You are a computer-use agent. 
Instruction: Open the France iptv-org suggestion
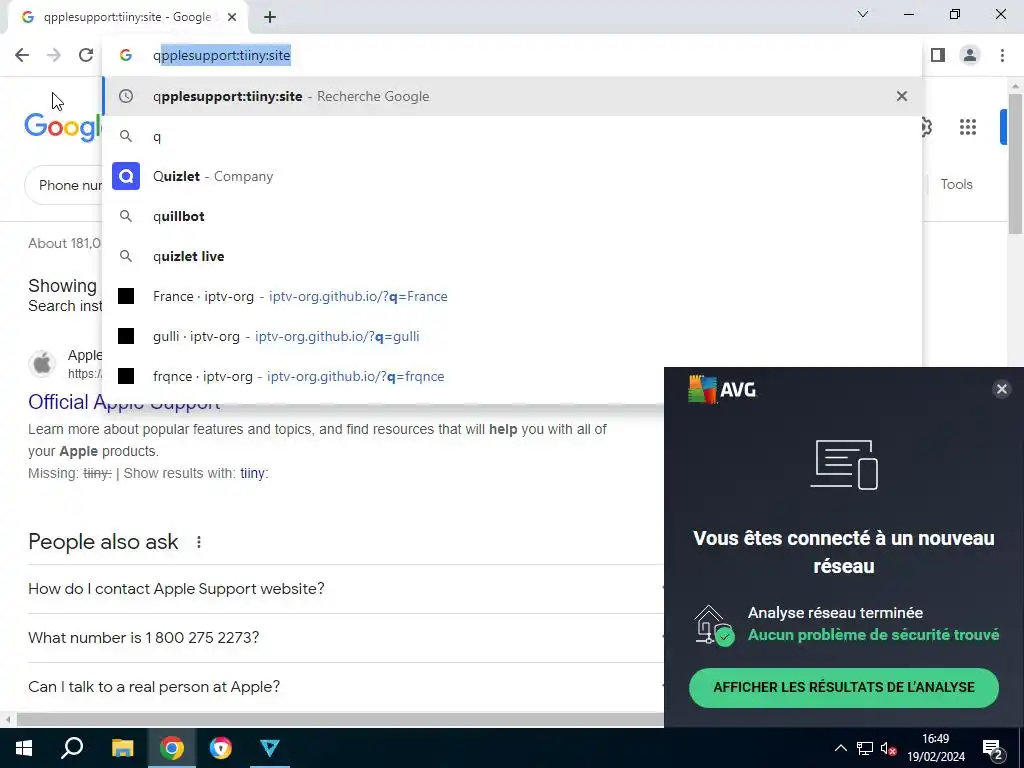512,296
